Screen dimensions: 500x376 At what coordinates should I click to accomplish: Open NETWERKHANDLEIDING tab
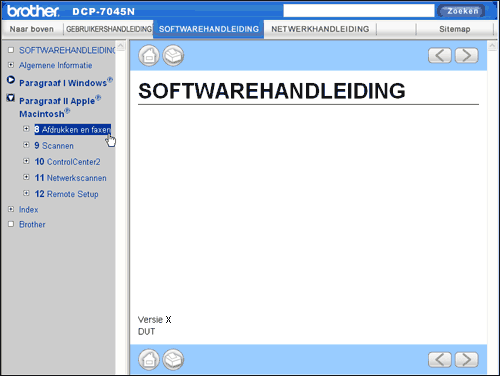320,29
